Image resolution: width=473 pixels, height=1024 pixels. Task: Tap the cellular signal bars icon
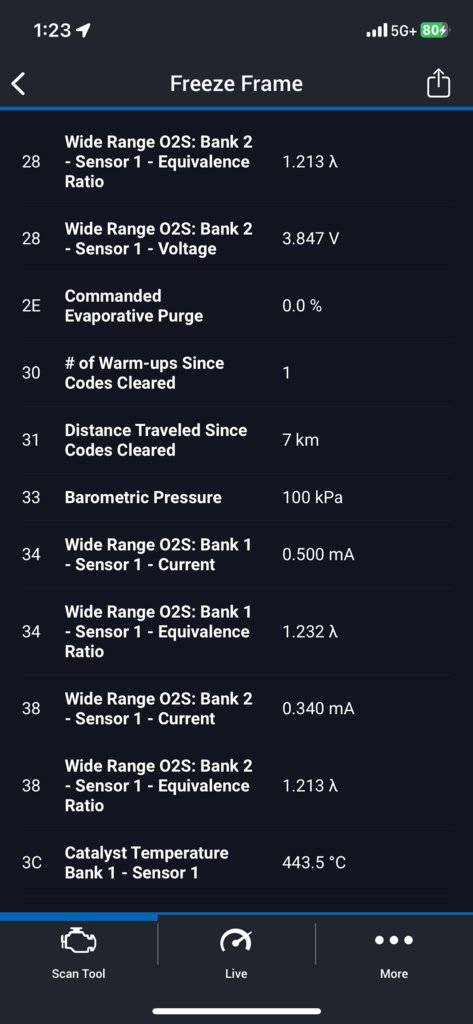pos(376,30)
